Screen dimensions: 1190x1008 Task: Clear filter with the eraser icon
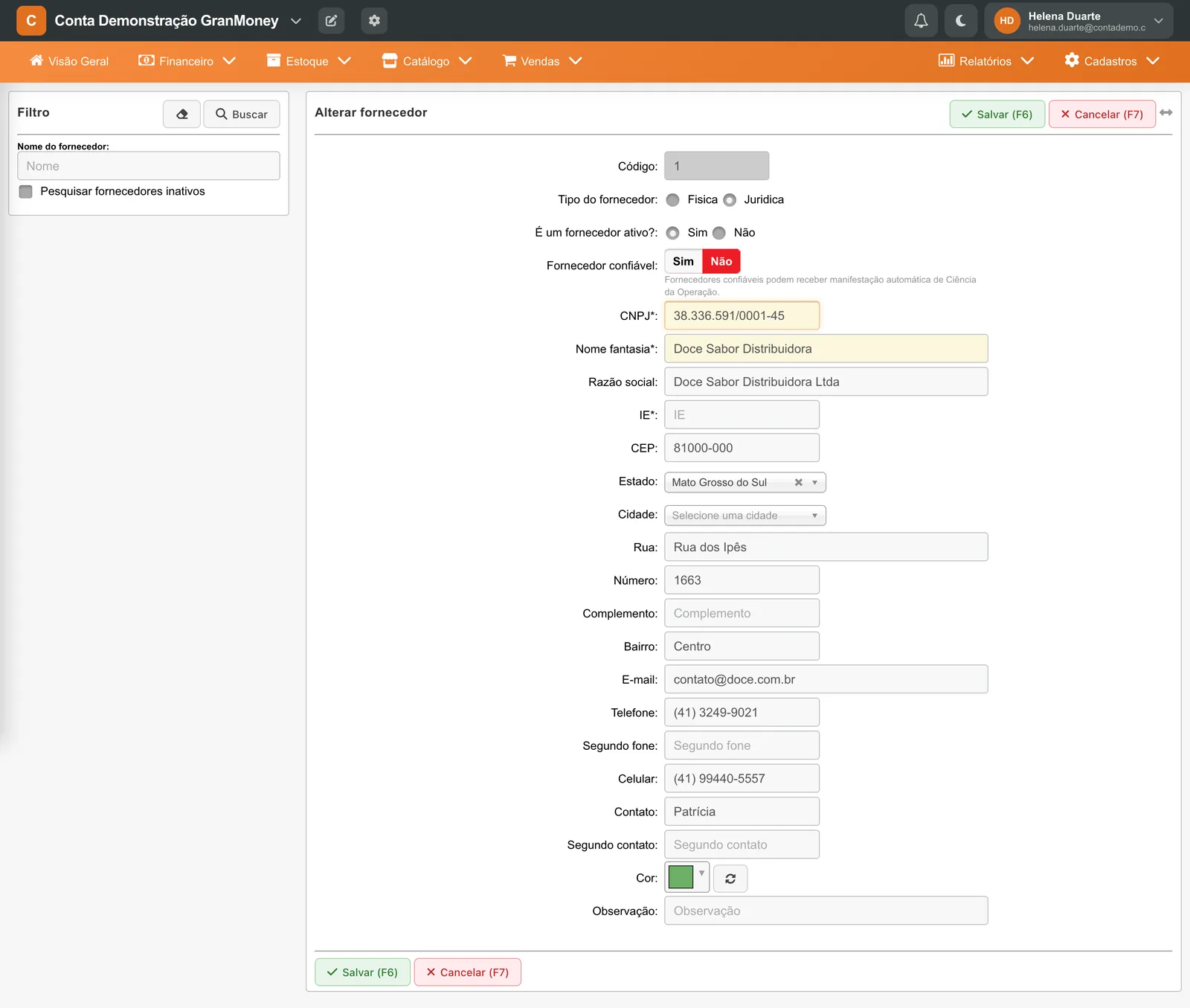pos(182,114)
